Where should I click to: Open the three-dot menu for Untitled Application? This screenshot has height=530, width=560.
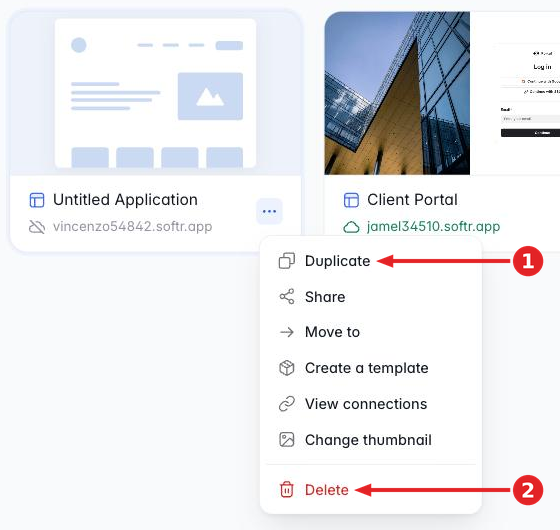point(269,211)
